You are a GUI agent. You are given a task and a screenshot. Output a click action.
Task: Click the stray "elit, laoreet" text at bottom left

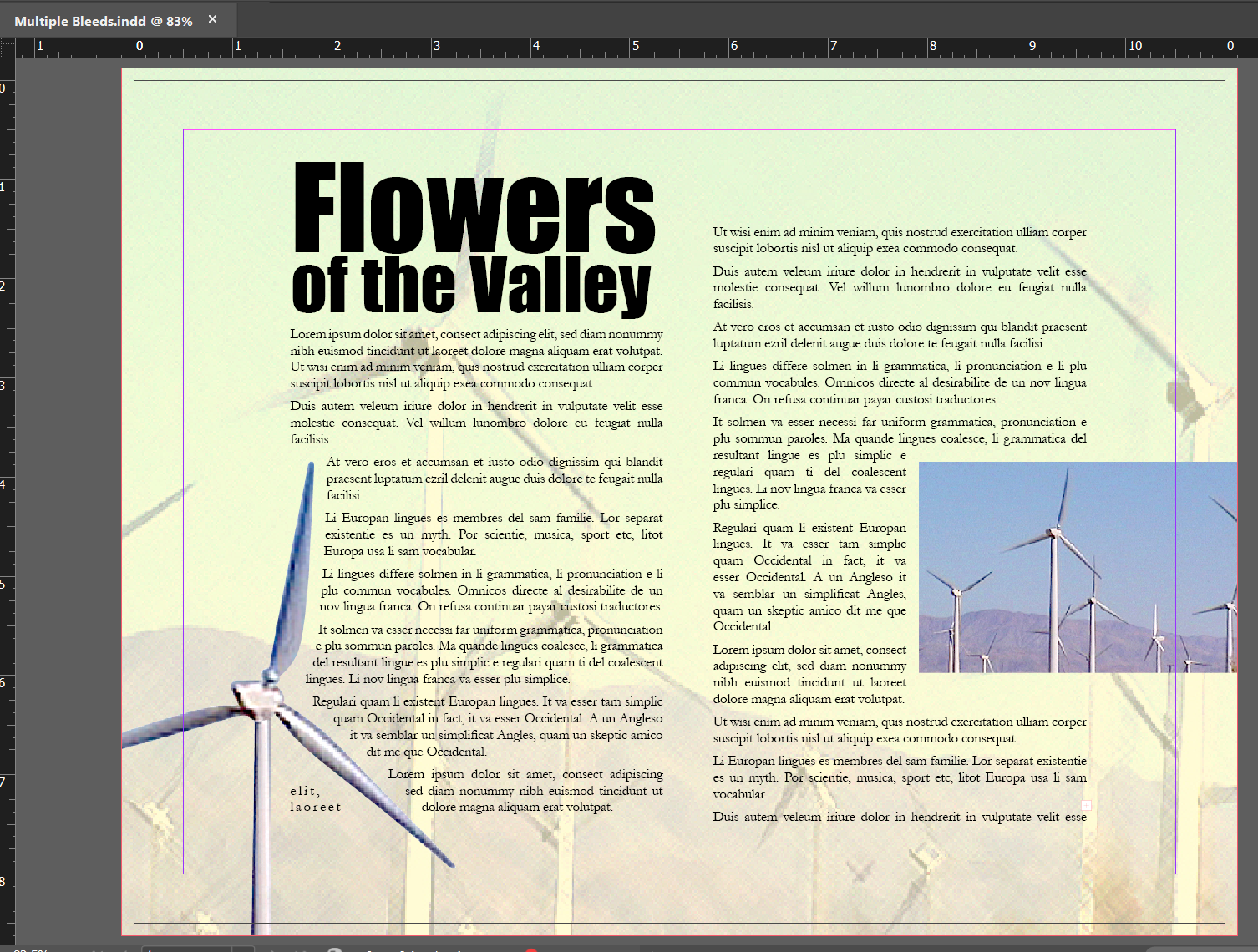pyautogui.click(x=315, y=799)
